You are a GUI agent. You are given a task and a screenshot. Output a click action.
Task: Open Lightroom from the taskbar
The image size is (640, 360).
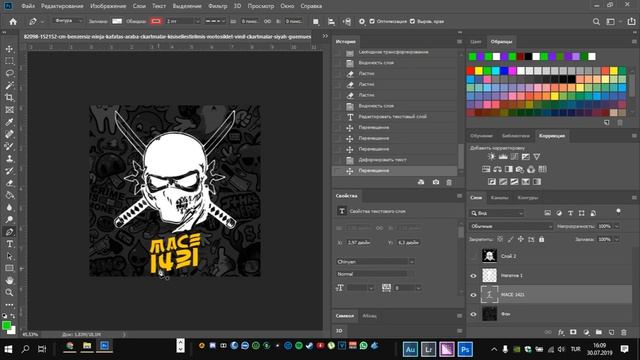coord(429,349)
